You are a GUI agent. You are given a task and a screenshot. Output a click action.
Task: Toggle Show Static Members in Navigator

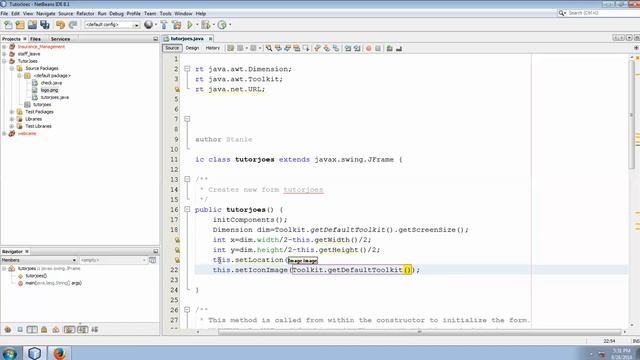pos(32,329)
